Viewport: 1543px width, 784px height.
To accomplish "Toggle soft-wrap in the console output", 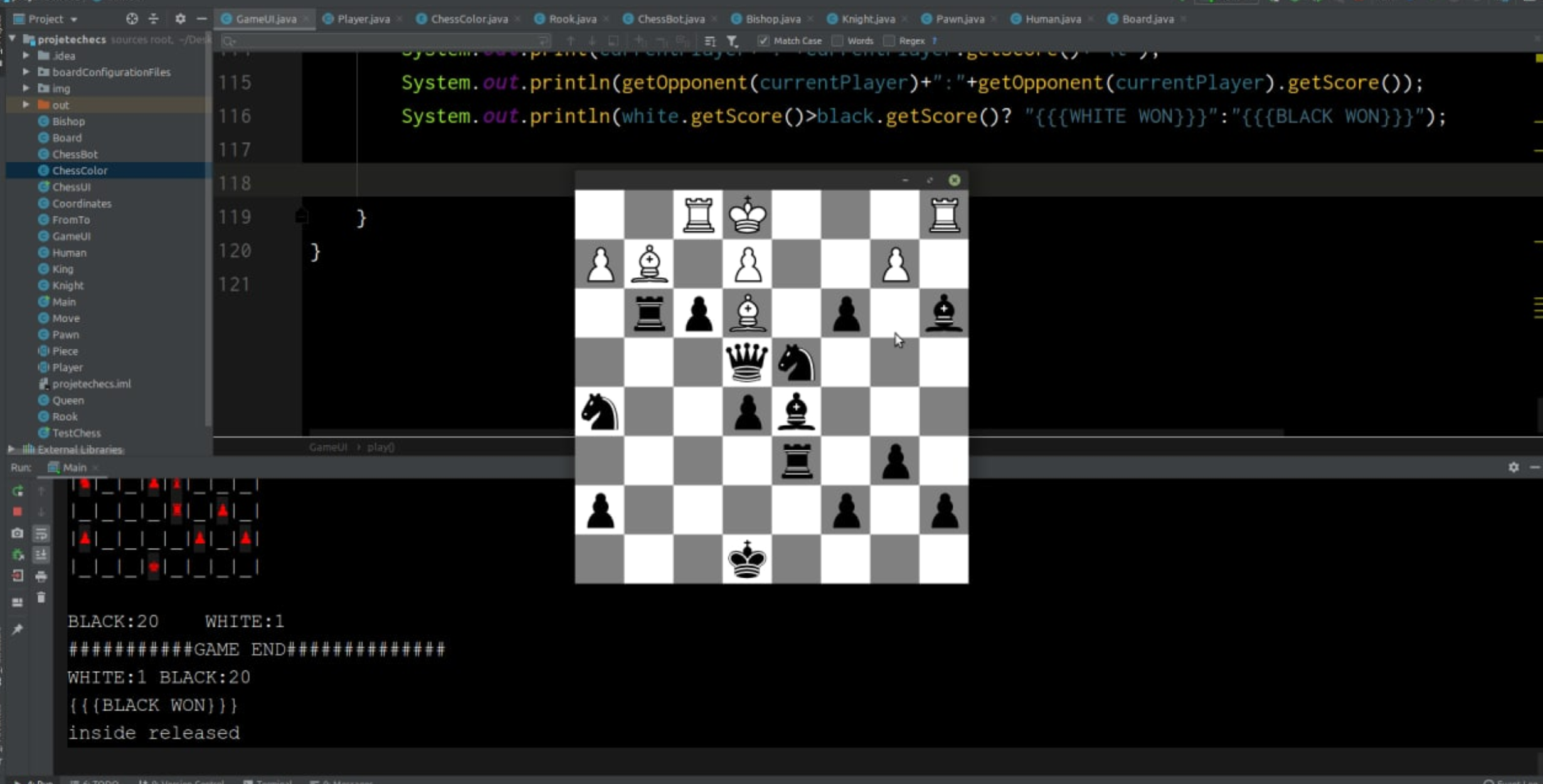I will [x=41, y=534].
